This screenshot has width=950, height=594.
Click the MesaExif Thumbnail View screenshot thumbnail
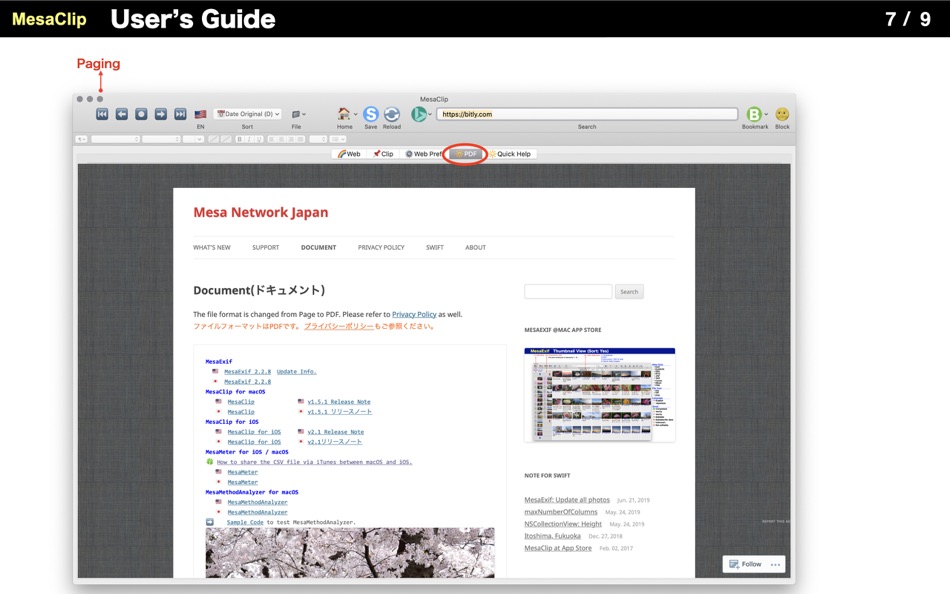(x=599, y=395)
